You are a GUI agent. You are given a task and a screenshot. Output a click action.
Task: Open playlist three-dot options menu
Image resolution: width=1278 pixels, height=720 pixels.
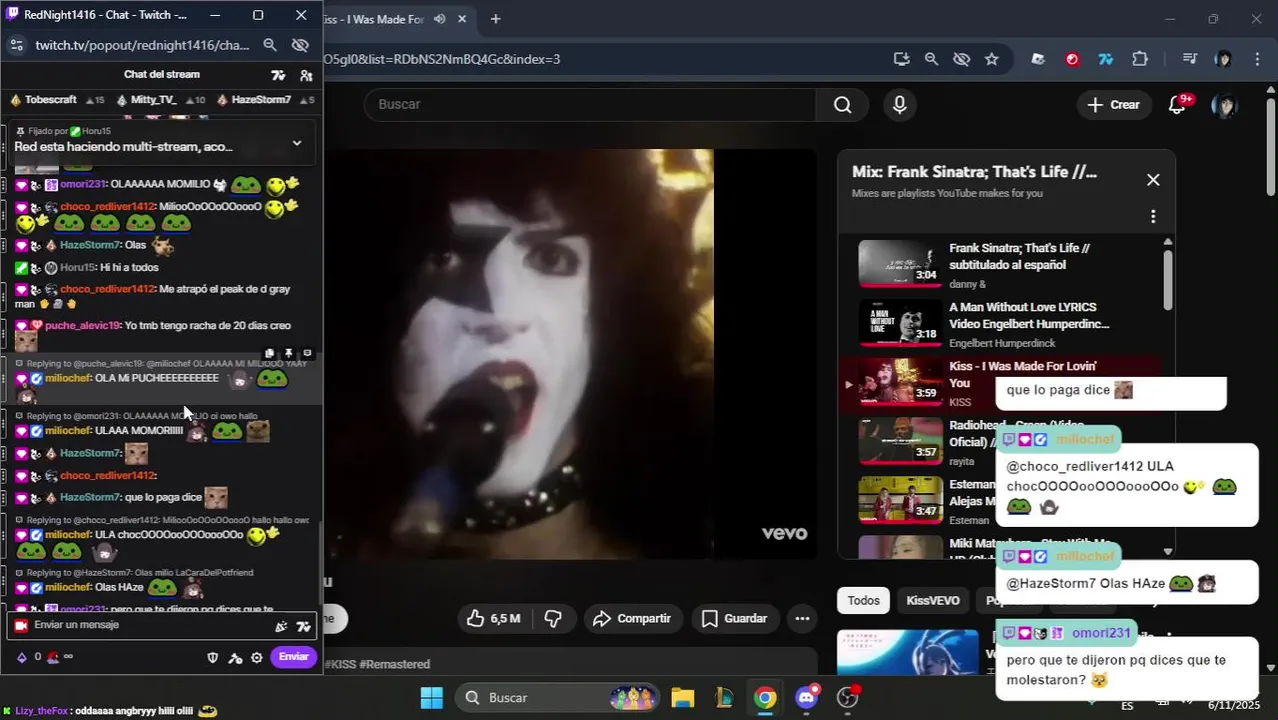[x=1153, y=216]
